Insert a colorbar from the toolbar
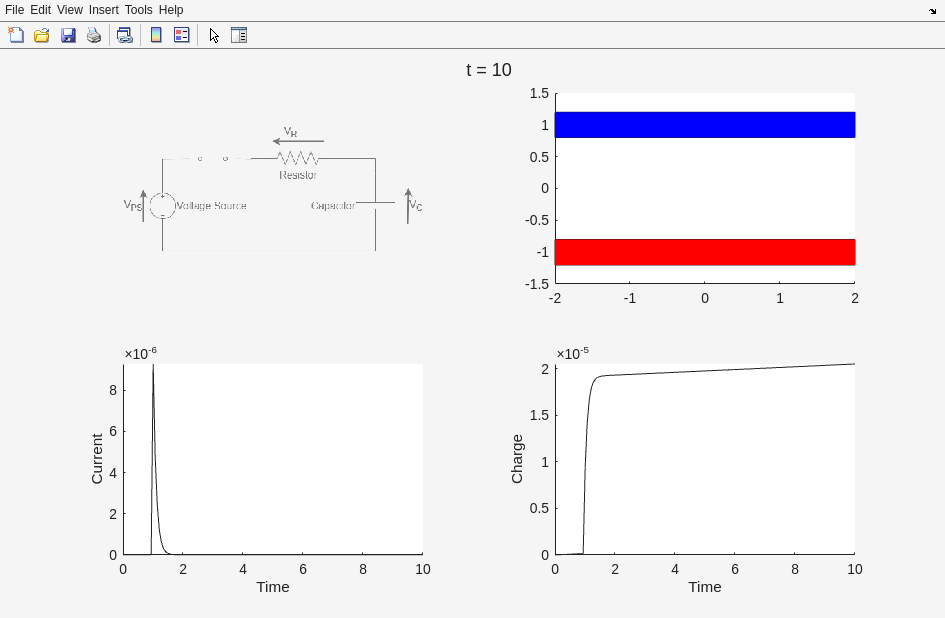Image resolution: width=945 pixels, height=618 pixels. (x=156, y=35)
